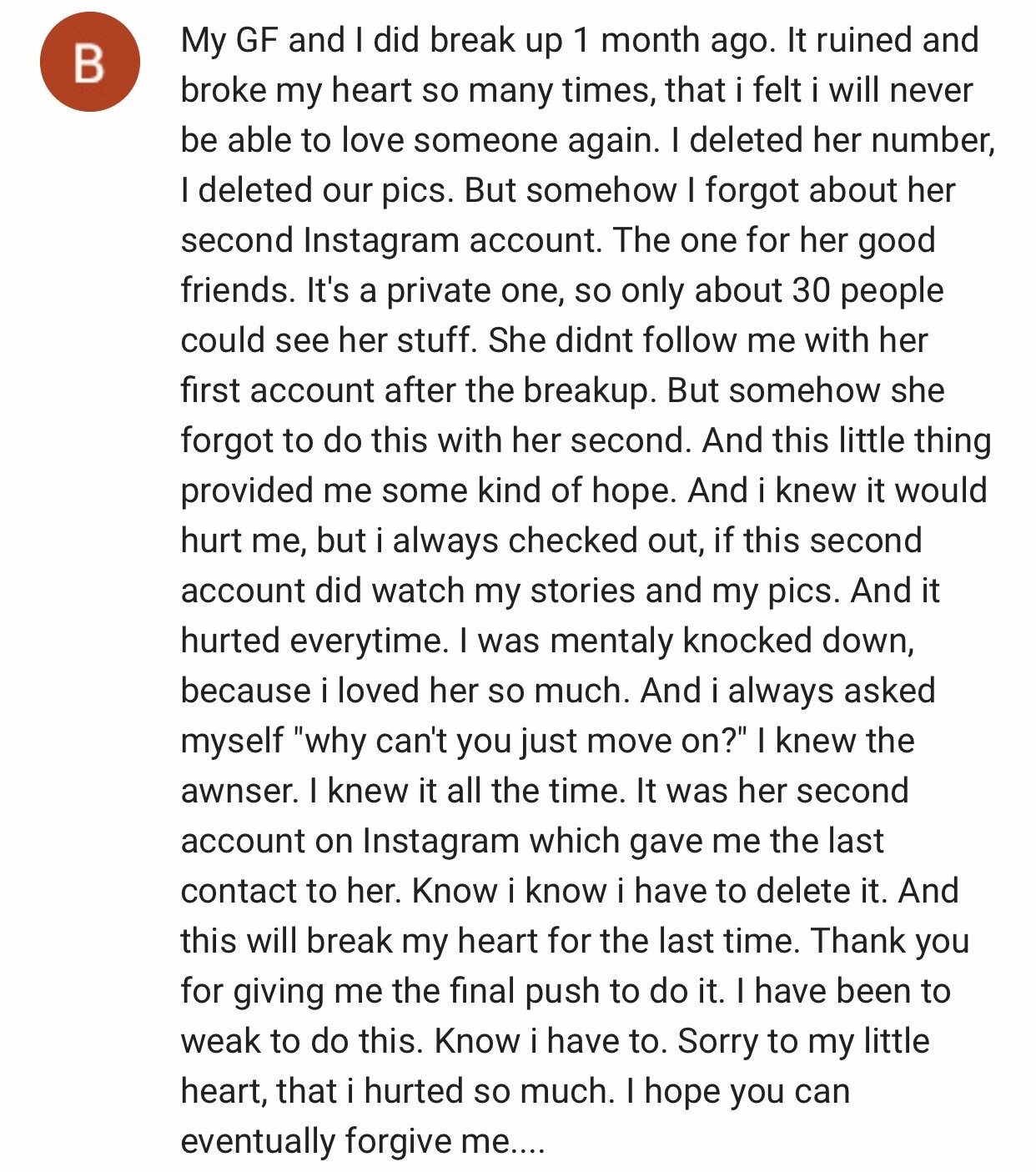Click the opening words "My GF"

pos(230,40)
